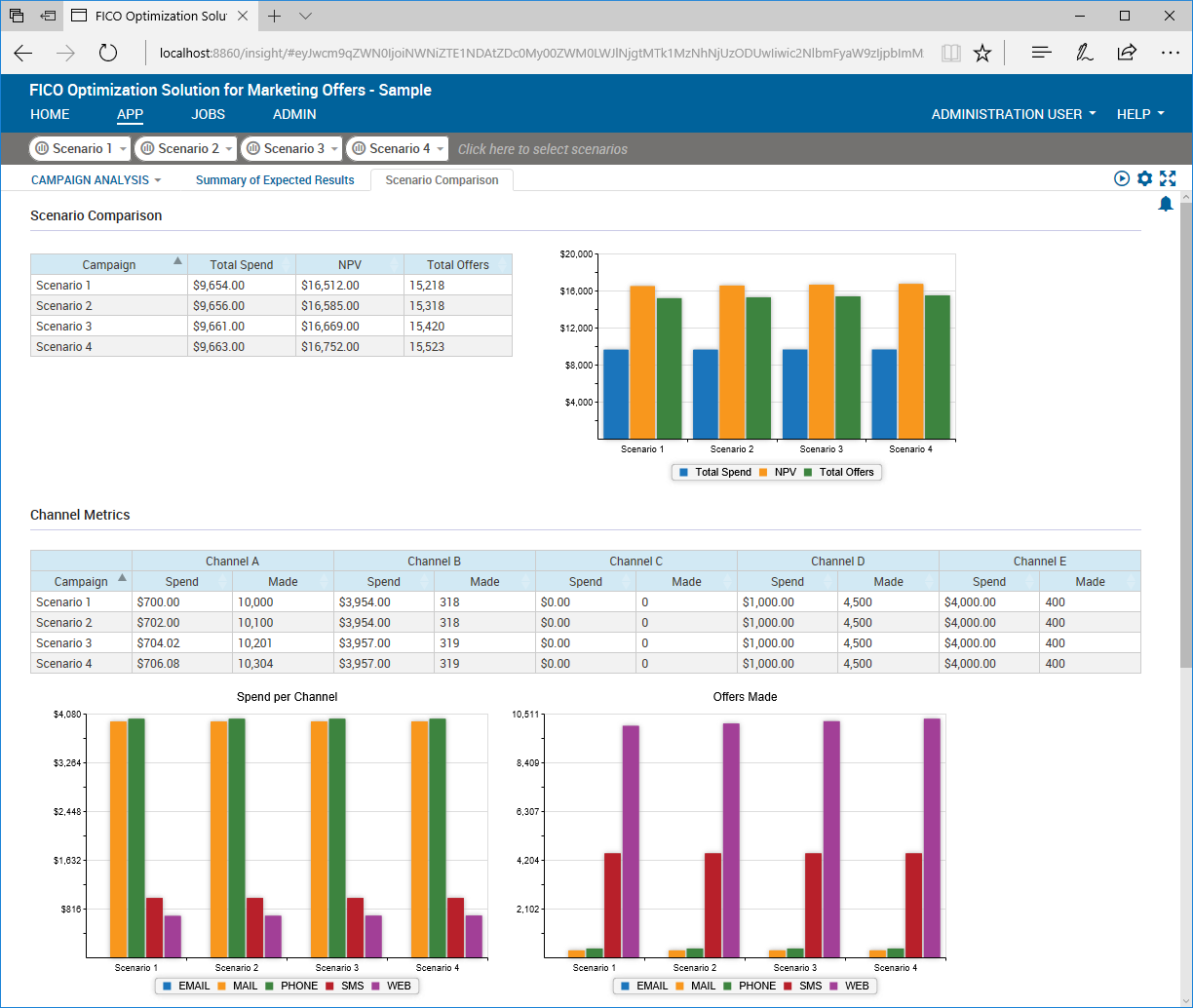Sort by Channel E Made column header

pos(1090,581)
